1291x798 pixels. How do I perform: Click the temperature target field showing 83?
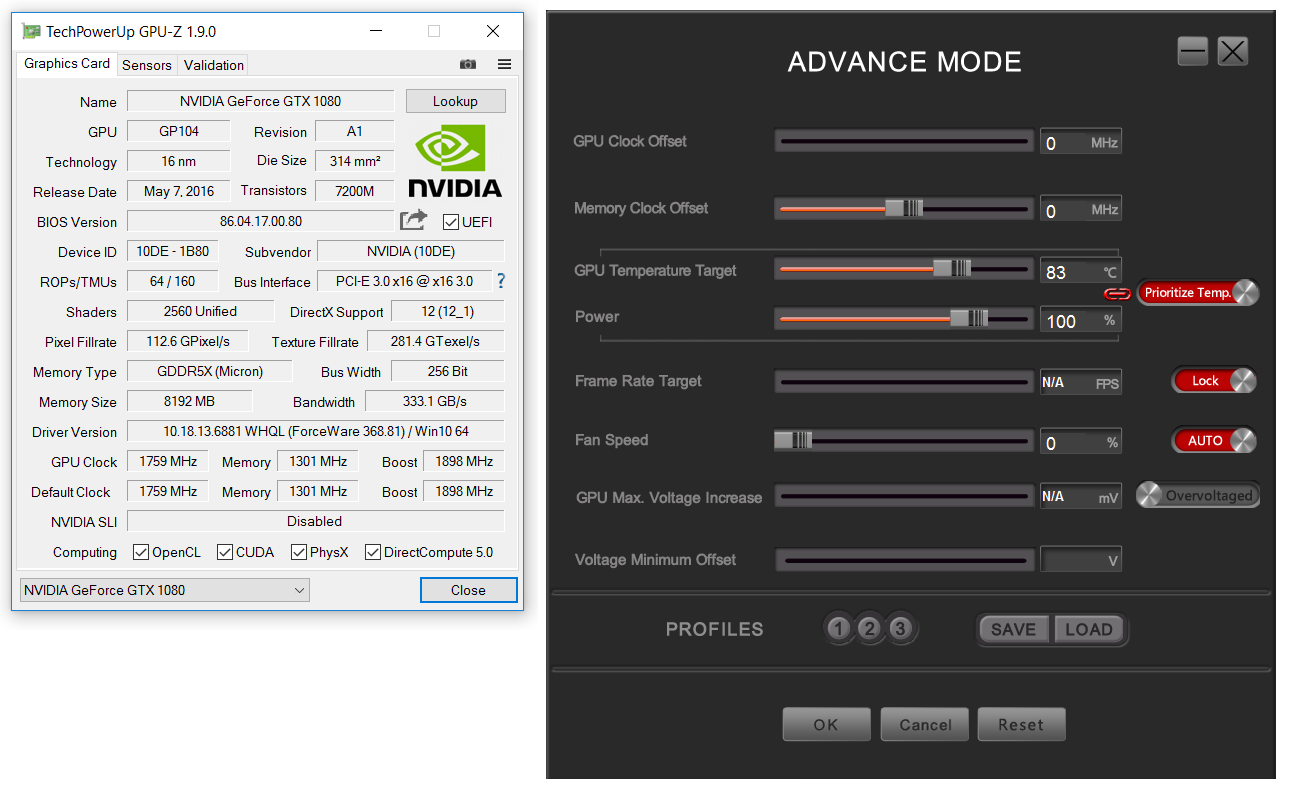click(1081, 271)
